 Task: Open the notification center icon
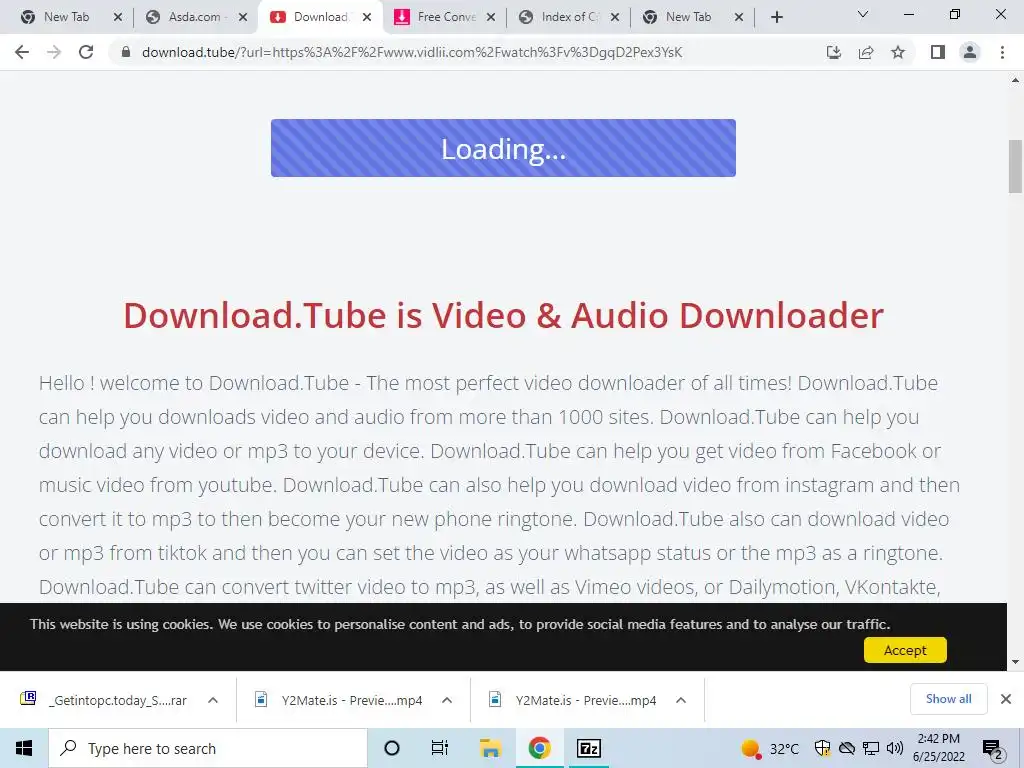click(992, 749)
